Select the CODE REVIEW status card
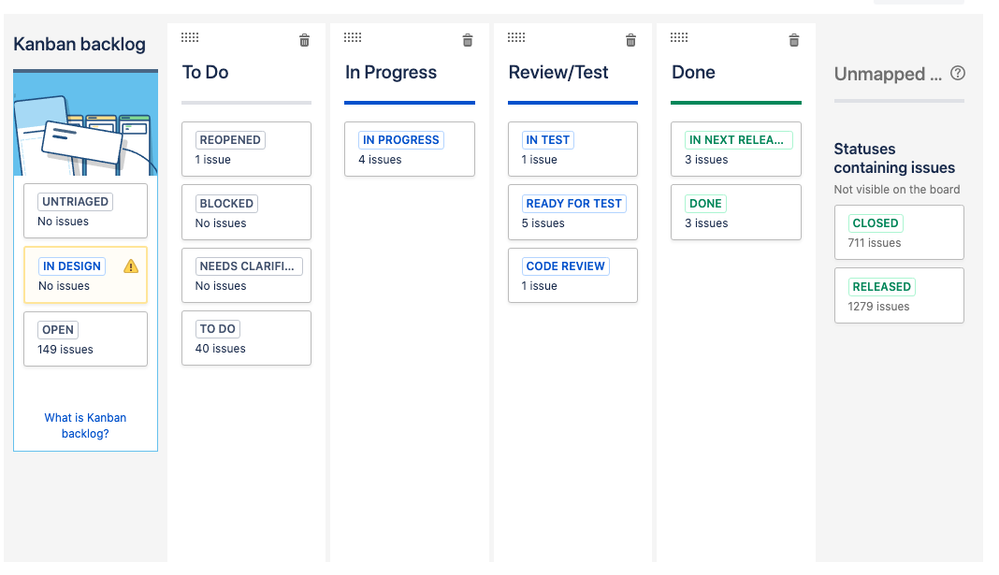999x575 pixels. click(573, 275)
